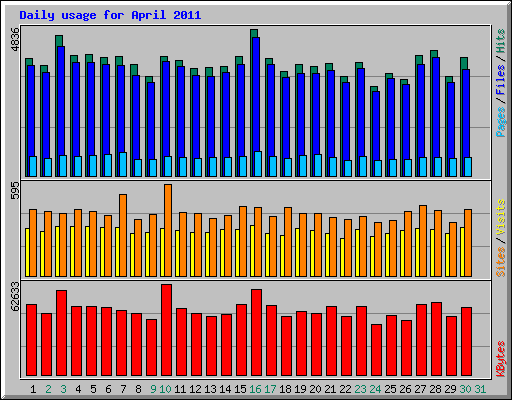Click green day label 31 on the x-axis

(480, 389)
